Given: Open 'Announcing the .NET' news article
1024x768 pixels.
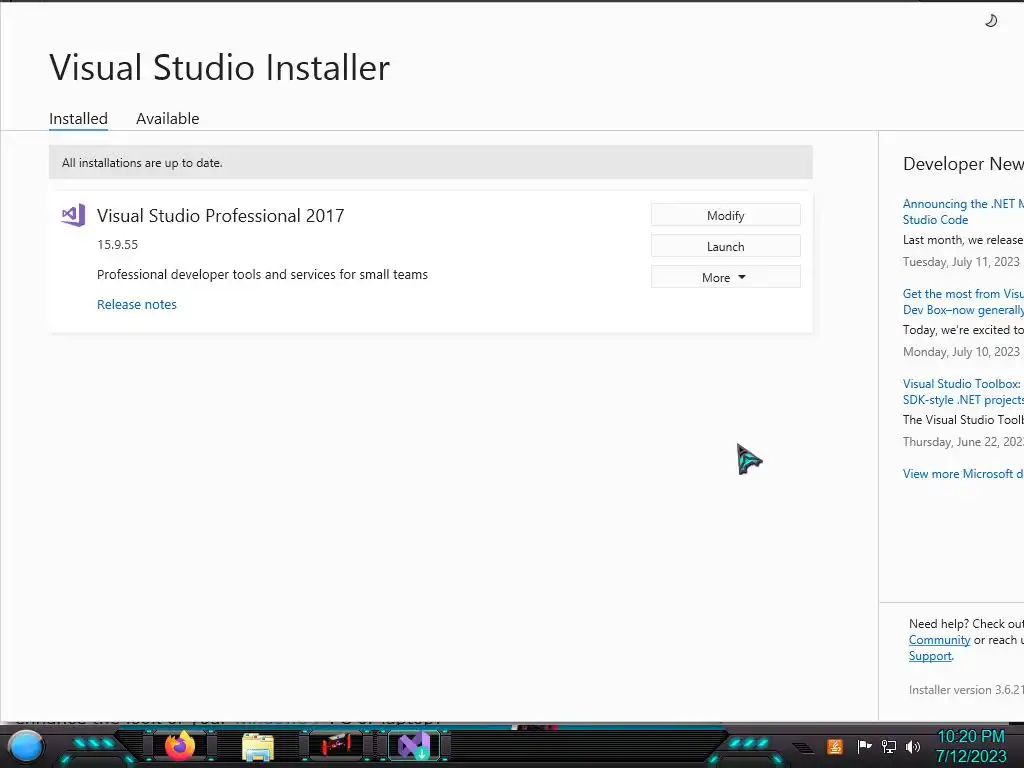Looking at the screenshot, I should click(963, 212).
